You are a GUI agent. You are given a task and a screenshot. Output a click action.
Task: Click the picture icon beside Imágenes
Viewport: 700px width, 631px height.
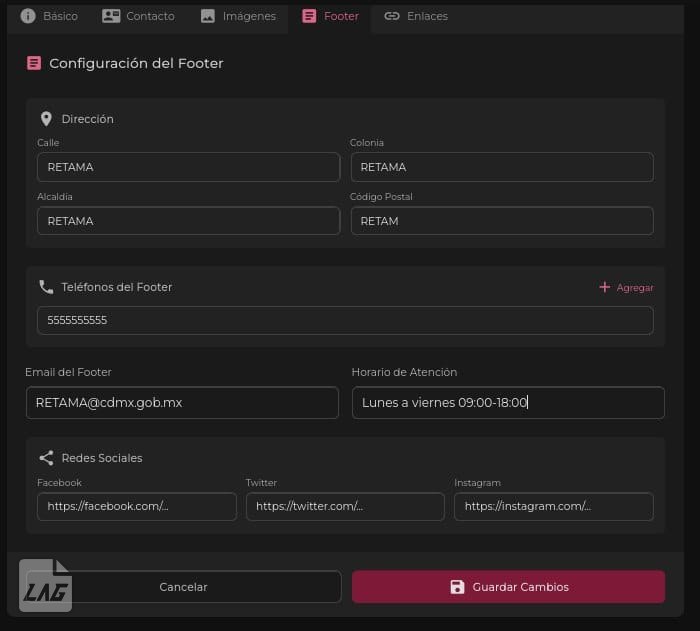coord(208,16)
